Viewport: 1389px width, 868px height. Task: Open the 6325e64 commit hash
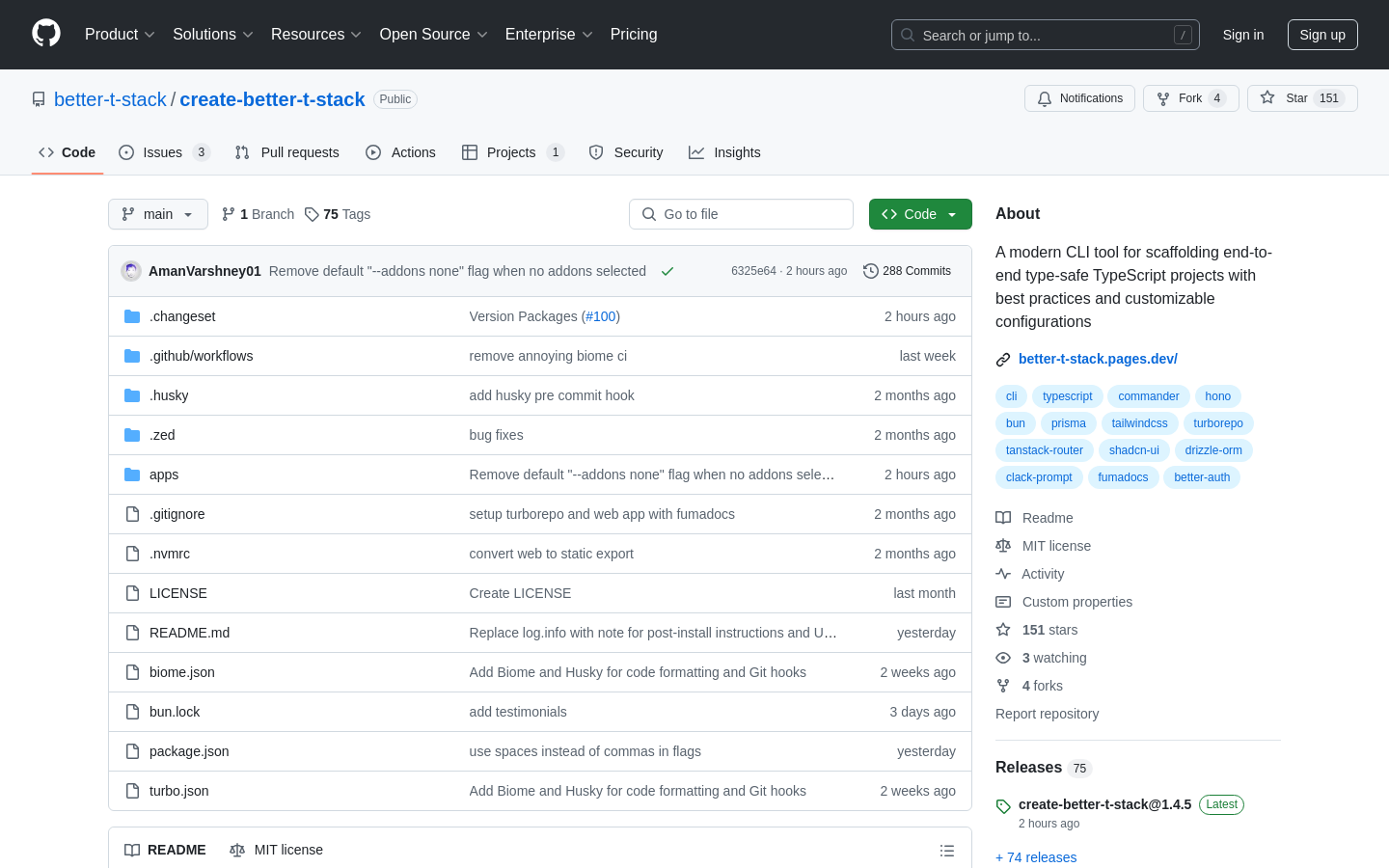(753, 271)
